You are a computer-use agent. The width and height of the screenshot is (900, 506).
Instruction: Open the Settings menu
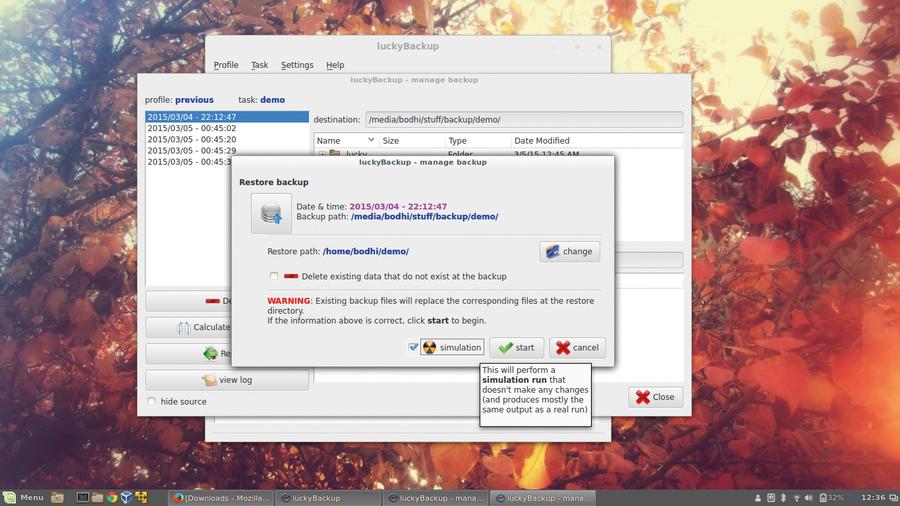point(297,65)
